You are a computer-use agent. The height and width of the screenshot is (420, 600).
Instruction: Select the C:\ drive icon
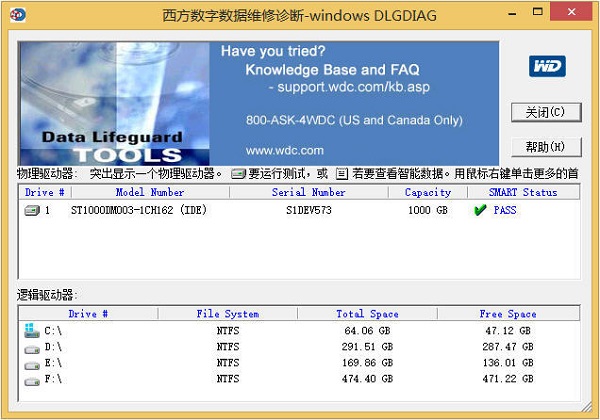[32, 331]
